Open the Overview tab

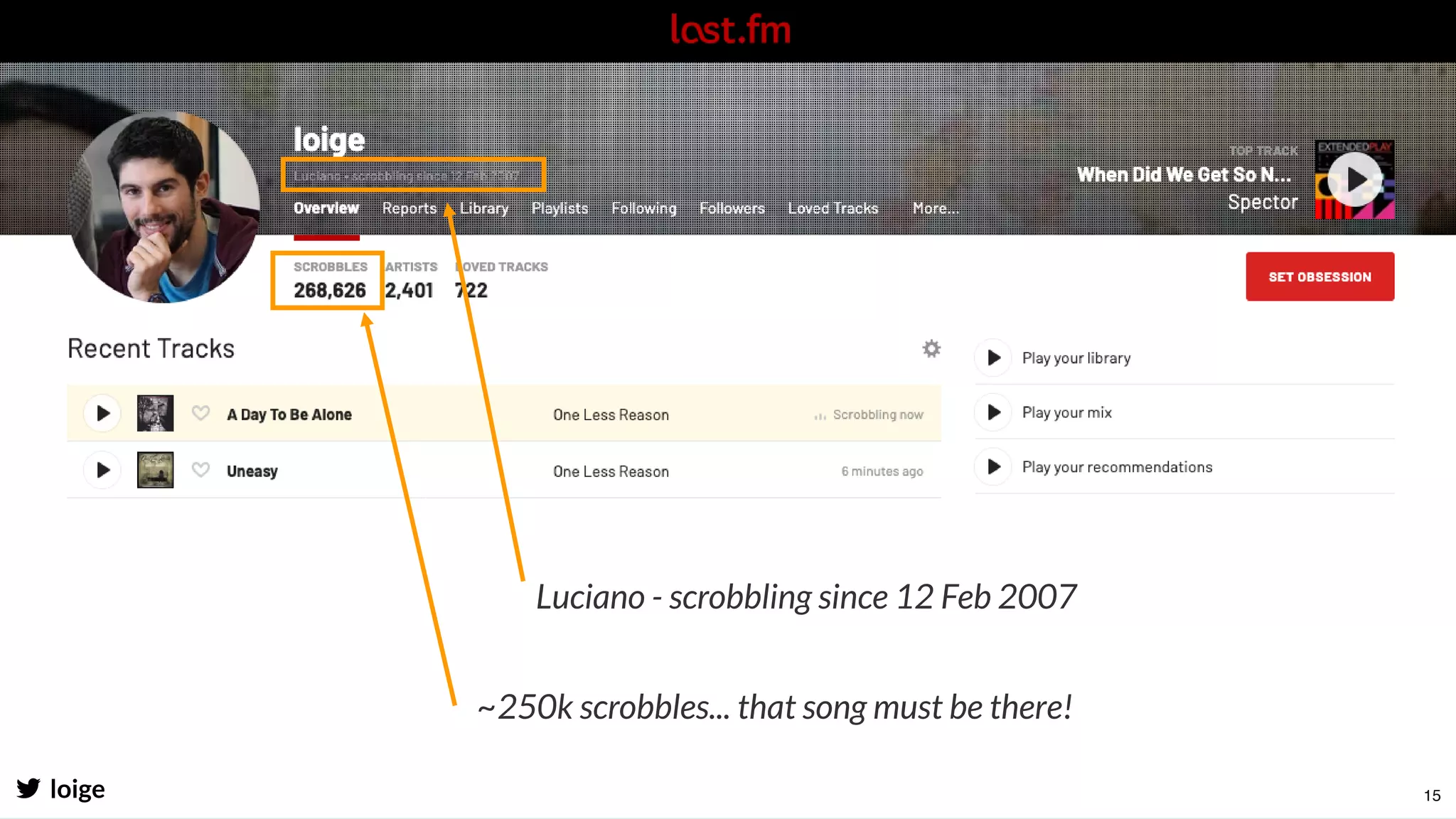[326, 208]
